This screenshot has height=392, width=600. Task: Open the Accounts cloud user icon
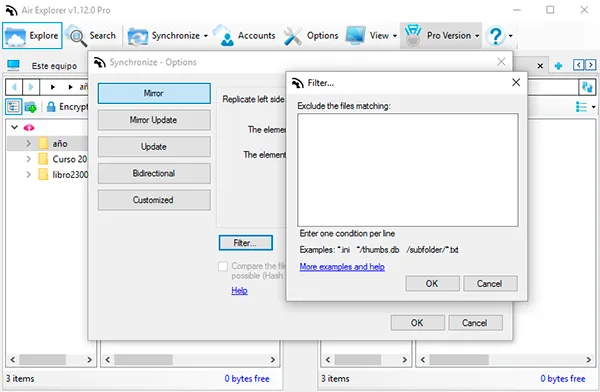(x=223, y=36)
